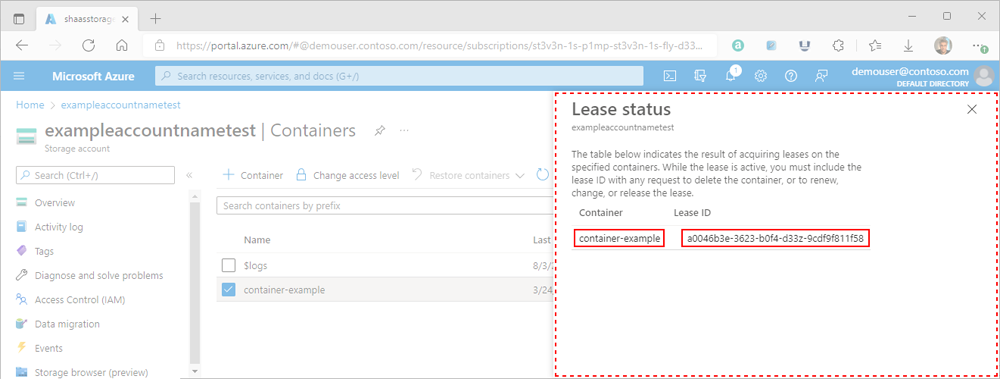1000x379 pixels.
Task: Add a new Container
Action: [253, 175]
